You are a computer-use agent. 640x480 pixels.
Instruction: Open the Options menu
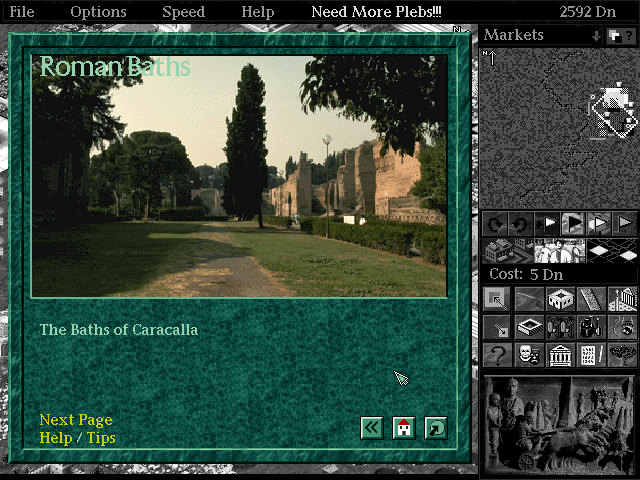click(x=98, y=11)
